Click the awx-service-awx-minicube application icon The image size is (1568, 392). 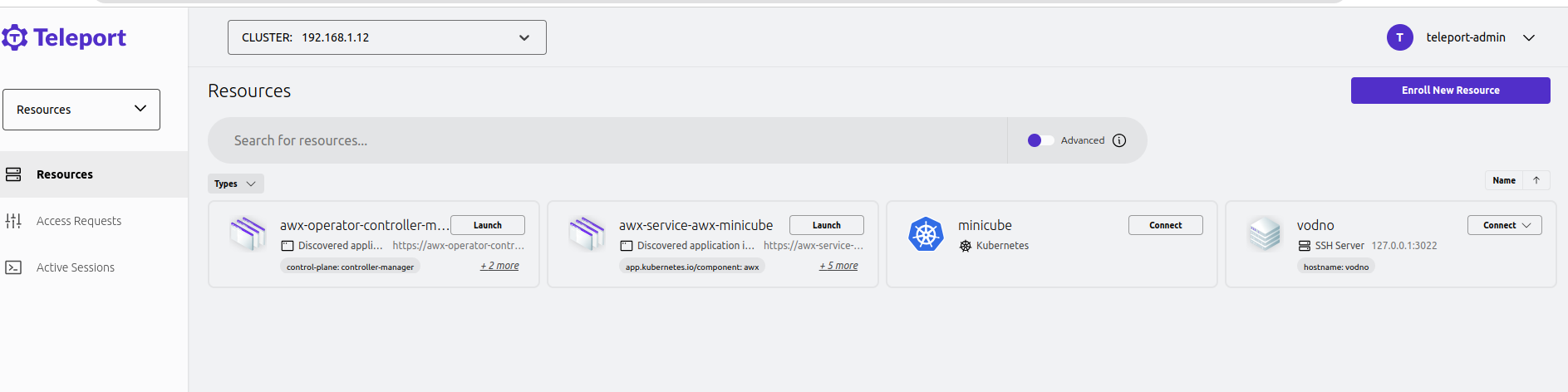(x=587, y=233)
